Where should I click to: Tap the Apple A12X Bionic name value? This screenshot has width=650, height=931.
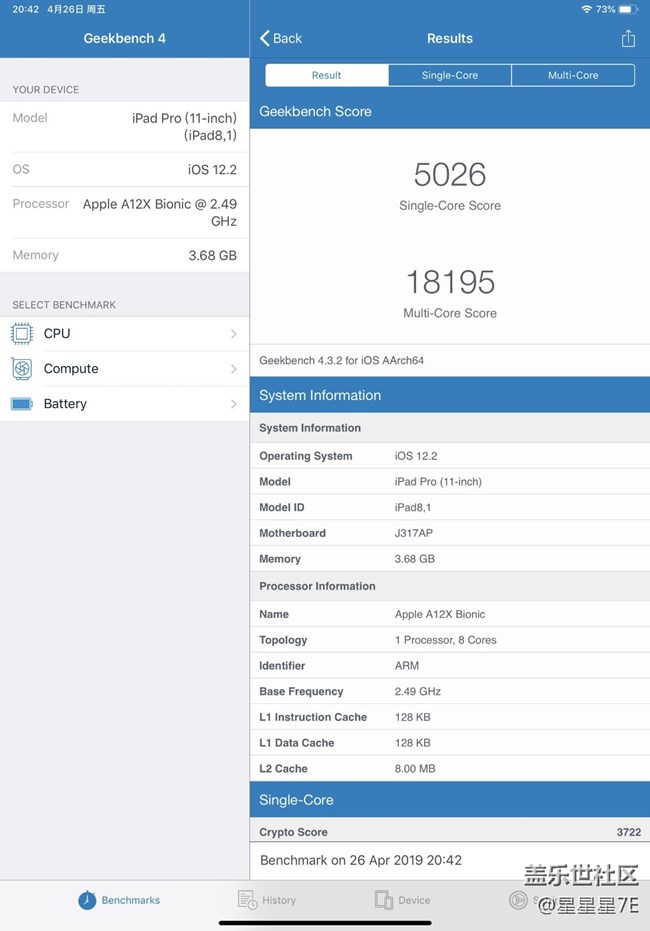coord(440,615)
